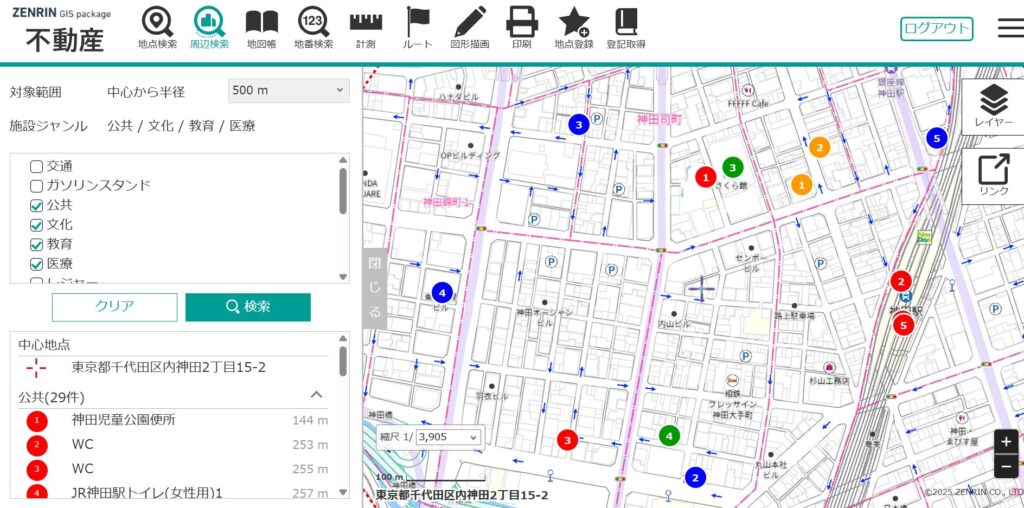Open the 地点検索 location search tool
This screenshot has height=508, width=1024.
tap(156, 27)
